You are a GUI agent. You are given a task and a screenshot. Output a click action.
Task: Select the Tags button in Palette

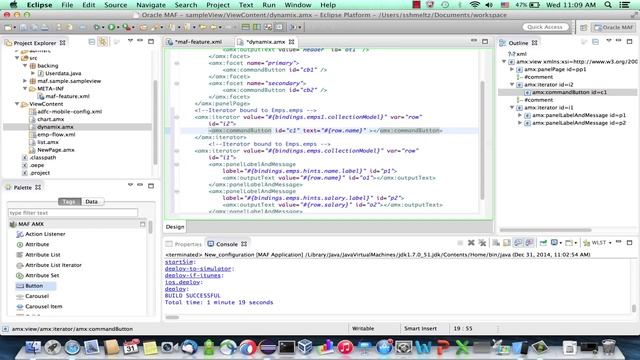pos(70,201)
